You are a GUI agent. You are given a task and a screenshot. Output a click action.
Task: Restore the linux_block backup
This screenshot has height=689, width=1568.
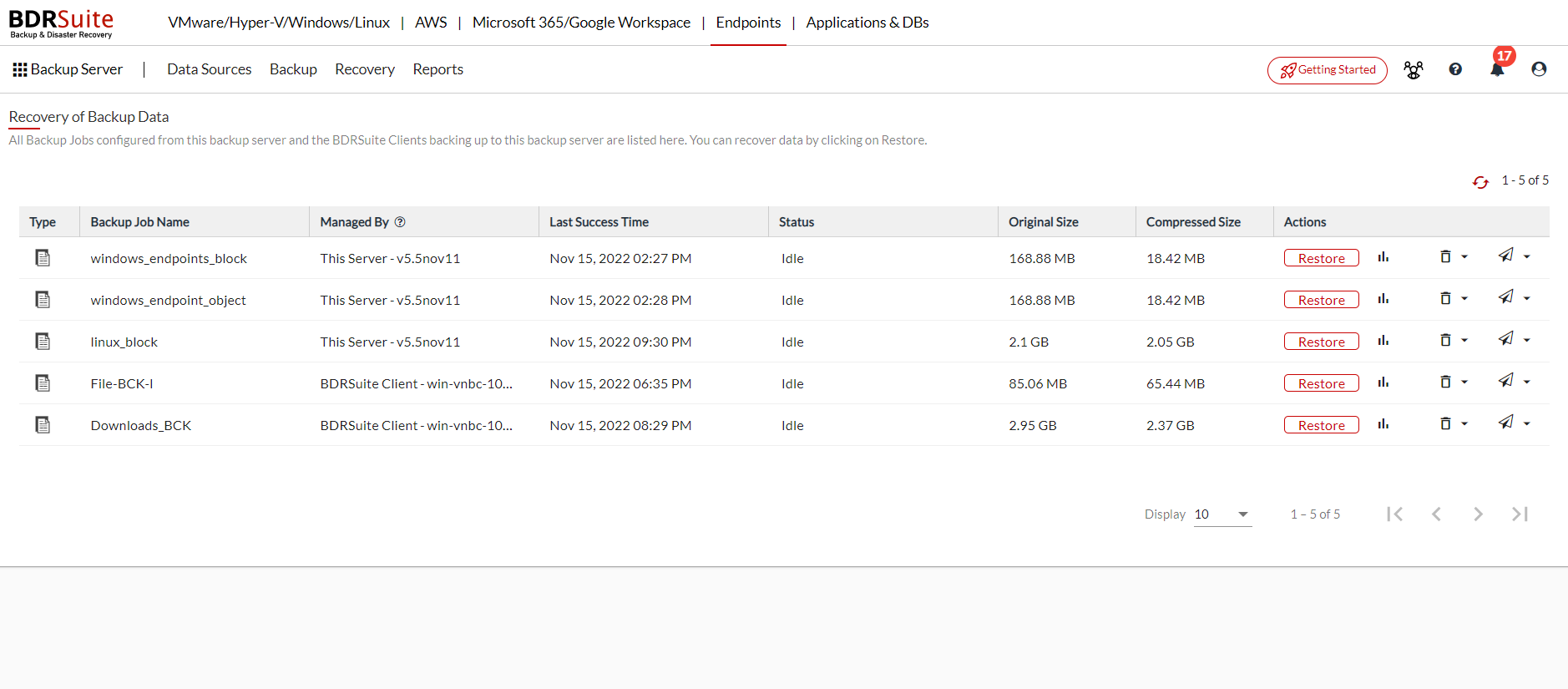click(1321, 342)
